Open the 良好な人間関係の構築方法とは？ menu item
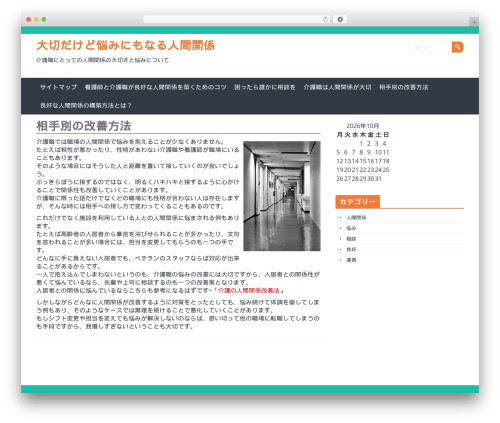500x423 pixels. [x=86, y=105]
